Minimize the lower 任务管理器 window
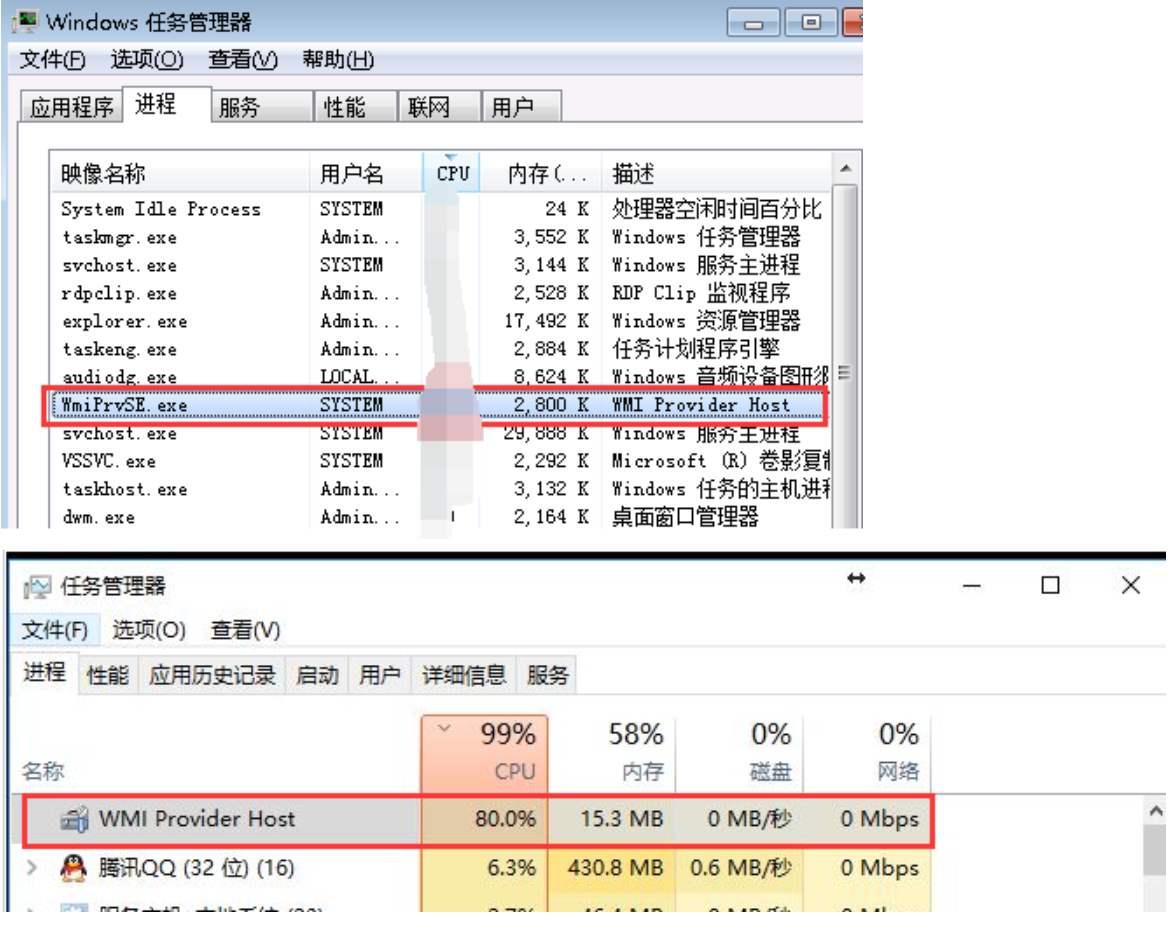Viewport: 1175px width, 940px height. [x=972, y=585]
